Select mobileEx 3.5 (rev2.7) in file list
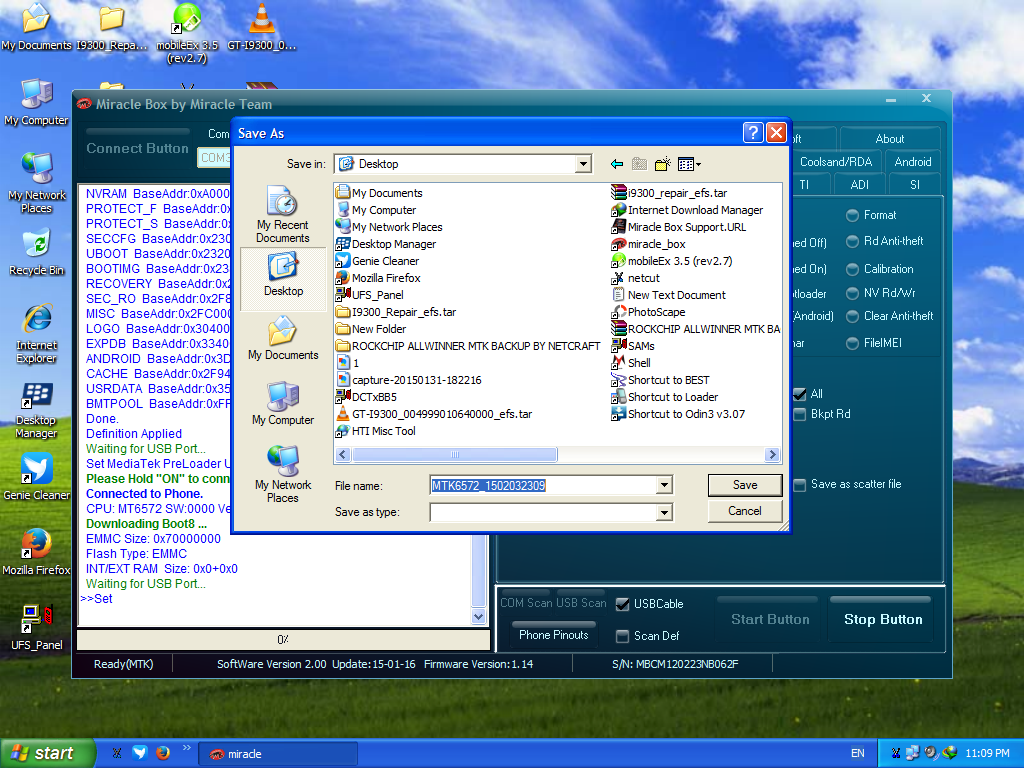 click(x=672, y=261)
